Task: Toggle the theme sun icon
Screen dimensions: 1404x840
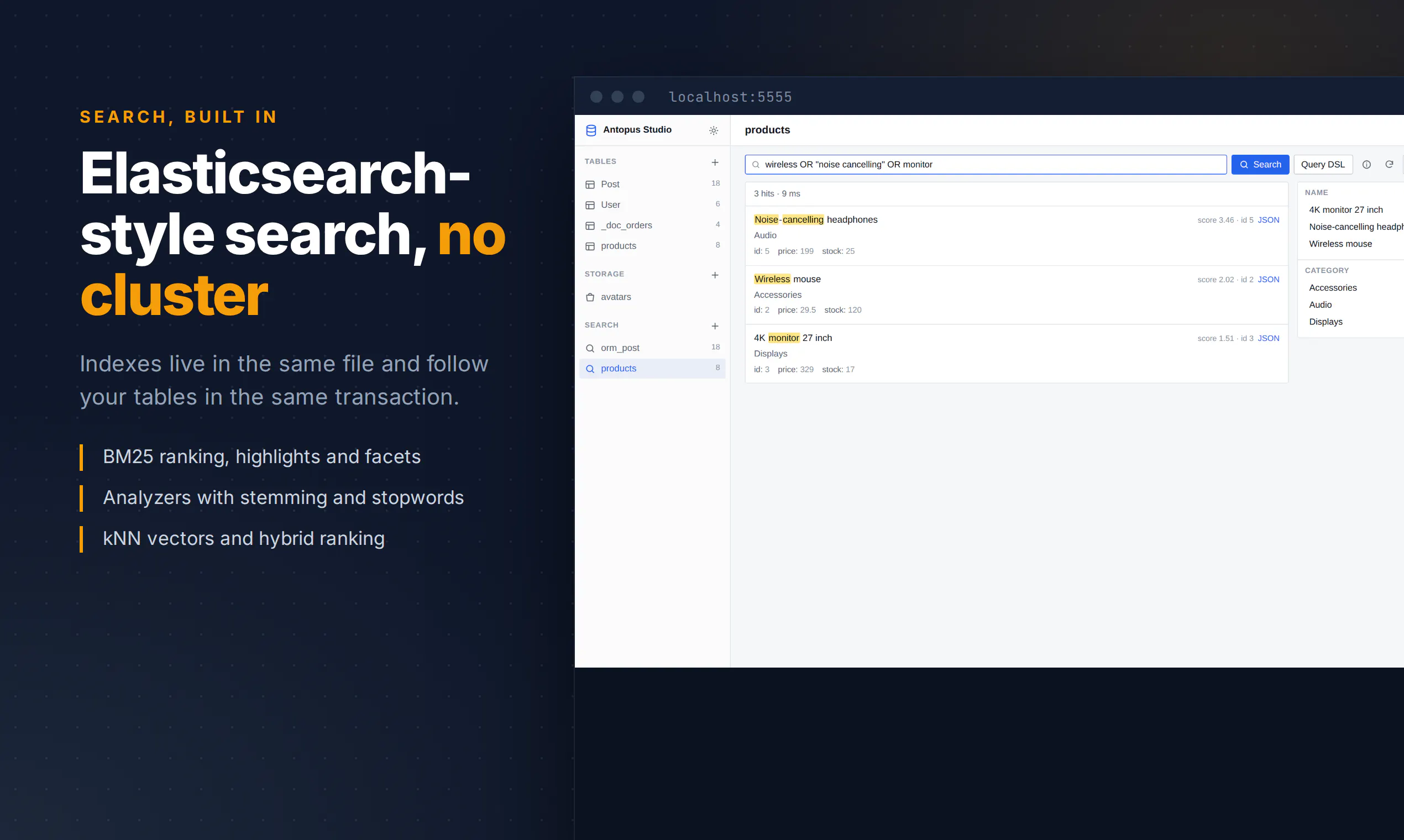Action: click(713, 130)
